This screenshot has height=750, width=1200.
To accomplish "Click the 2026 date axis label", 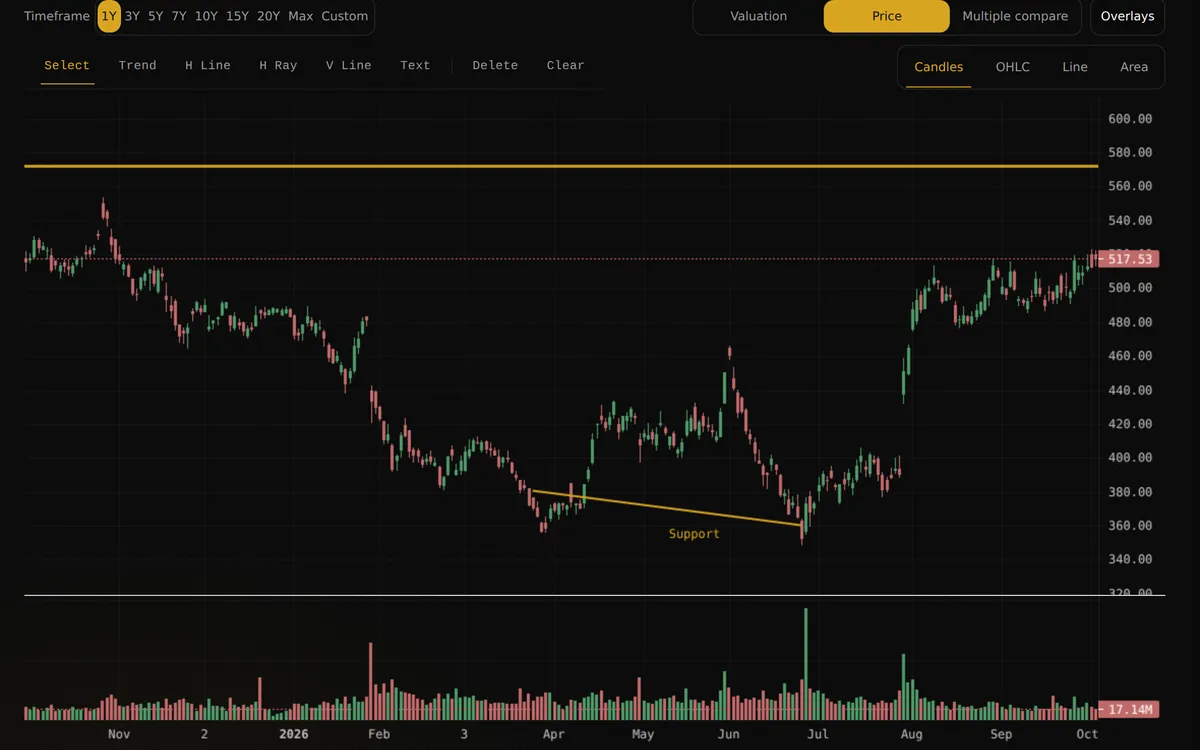I will (293, 734).
